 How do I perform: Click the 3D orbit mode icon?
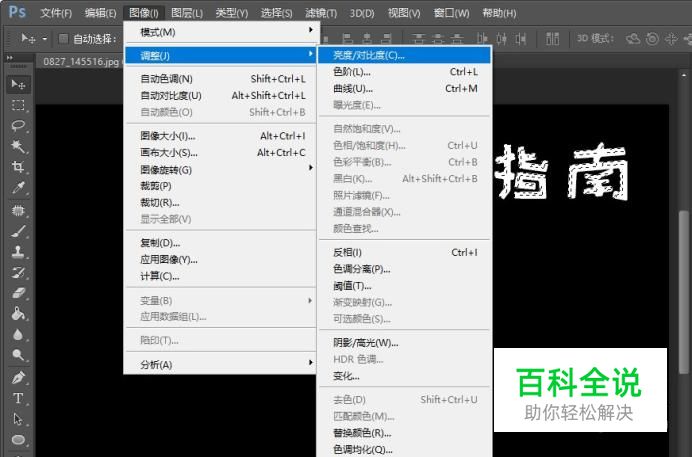point(633,39)
